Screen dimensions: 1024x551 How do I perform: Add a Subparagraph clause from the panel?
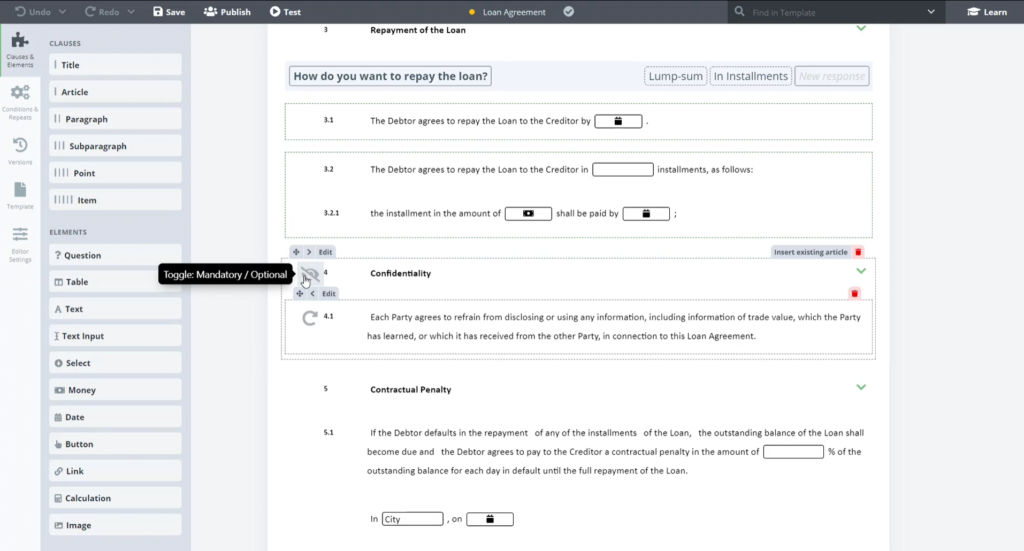coord(115,146)
